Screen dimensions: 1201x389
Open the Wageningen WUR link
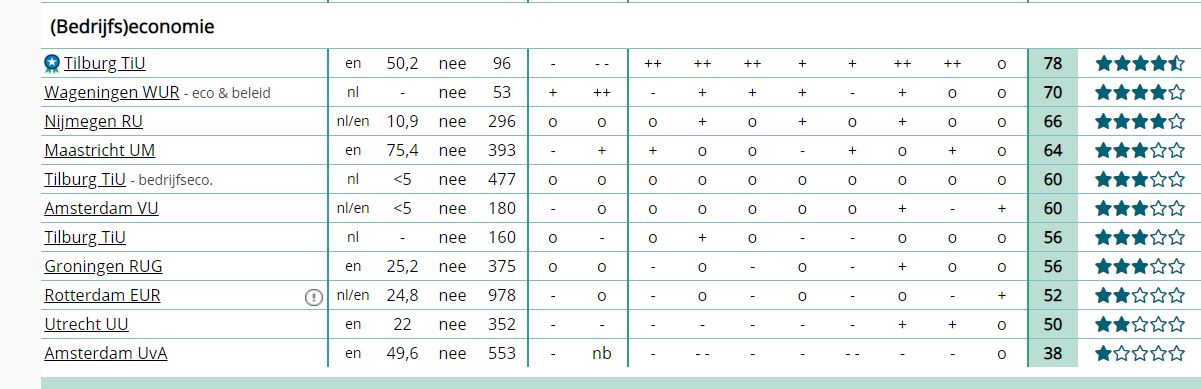pos(112,93)
